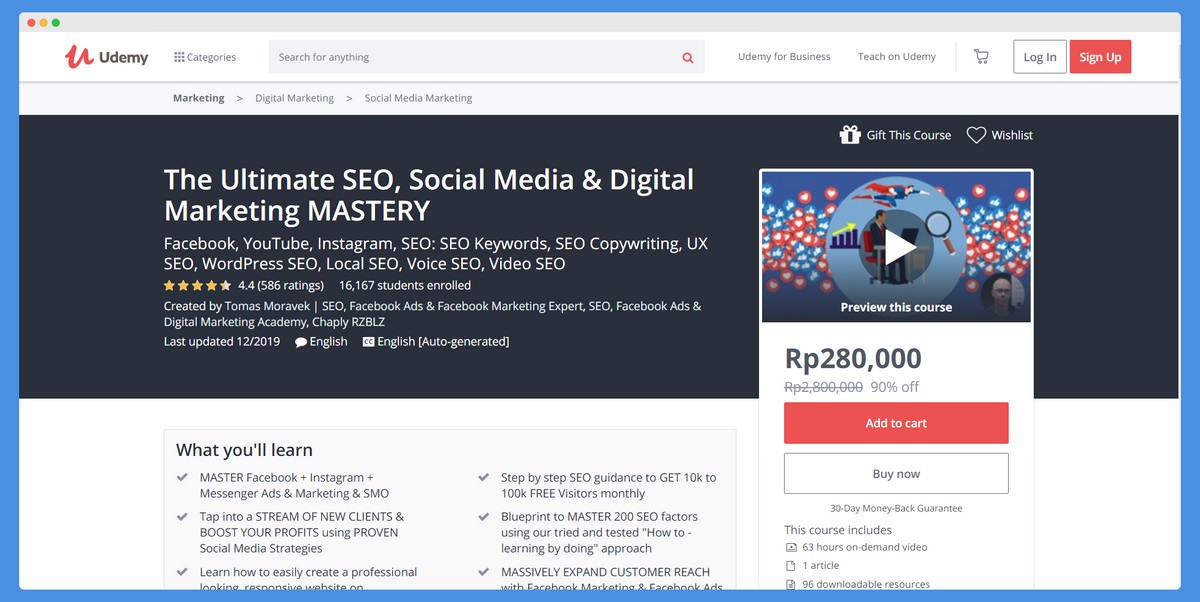The height and width of the screenshot is (602, 1200).
Task: Open the shopping cart icon
Action: click(981, 57)
